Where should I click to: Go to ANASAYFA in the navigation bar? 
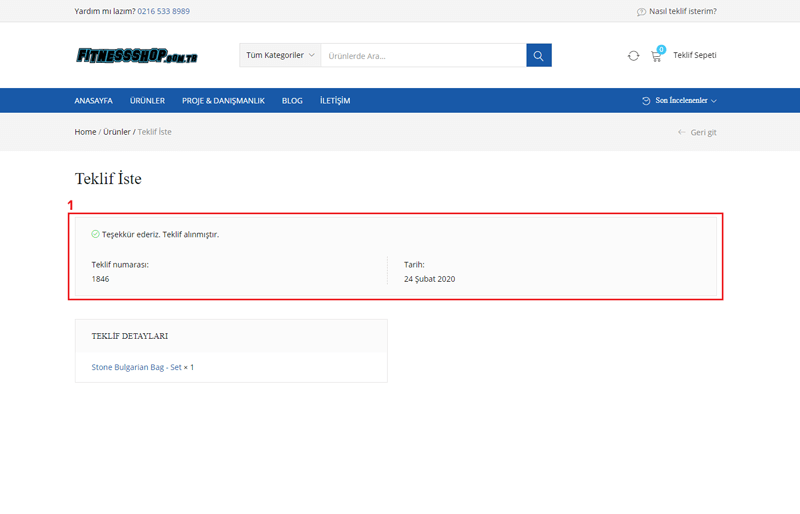coord(93,101)
